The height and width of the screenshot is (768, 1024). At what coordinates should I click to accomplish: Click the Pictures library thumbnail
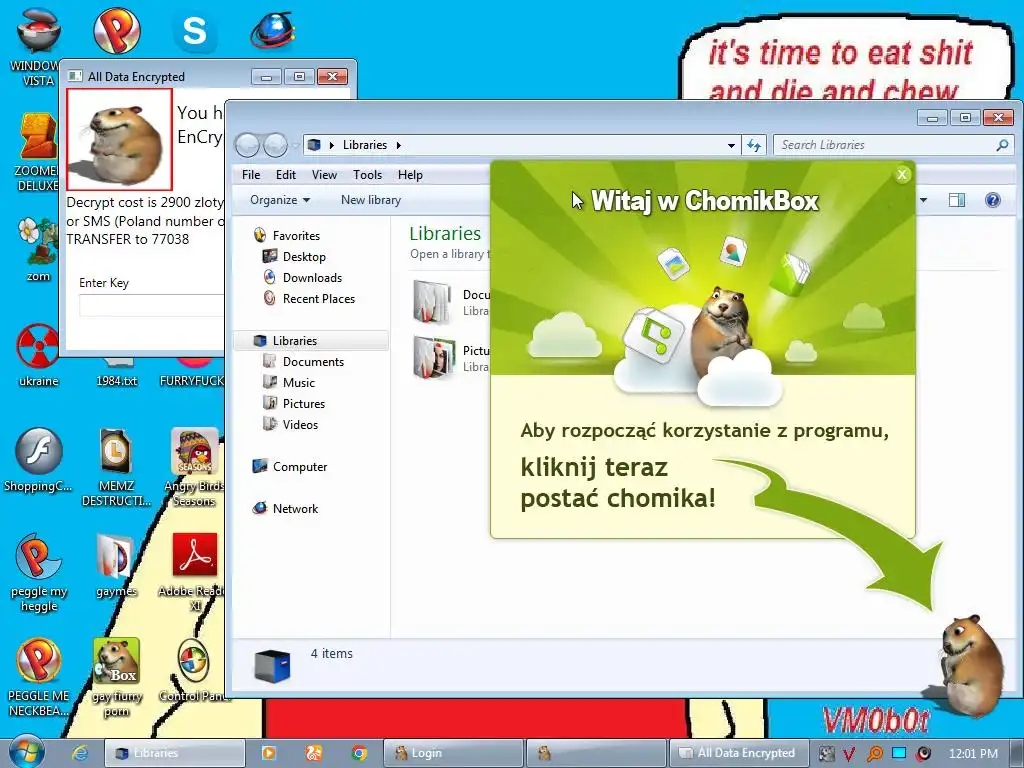pyautogui.click(x=433, y=357)
